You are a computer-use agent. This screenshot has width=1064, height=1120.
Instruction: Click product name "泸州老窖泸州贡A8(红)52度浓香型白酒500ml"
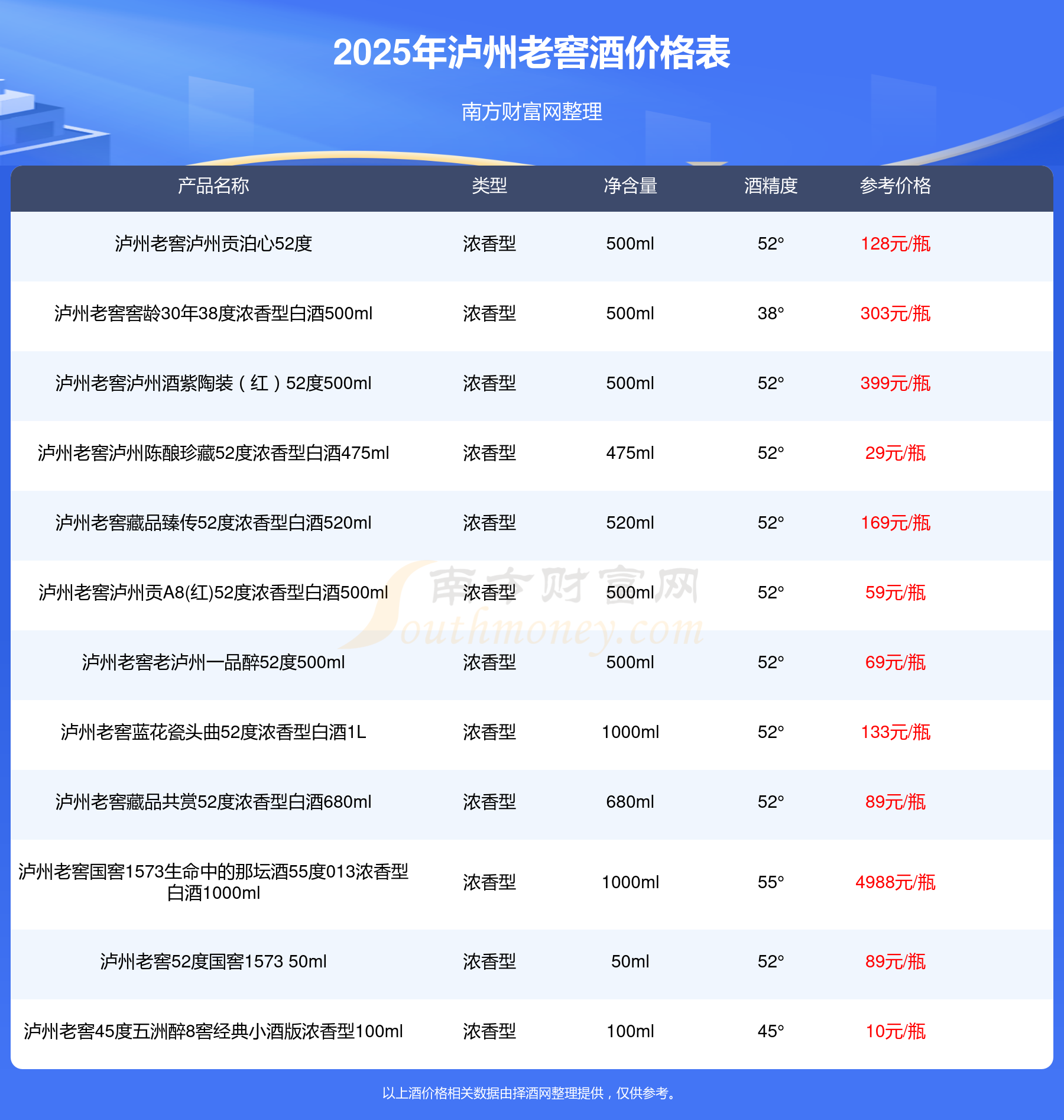click(213, 593)
